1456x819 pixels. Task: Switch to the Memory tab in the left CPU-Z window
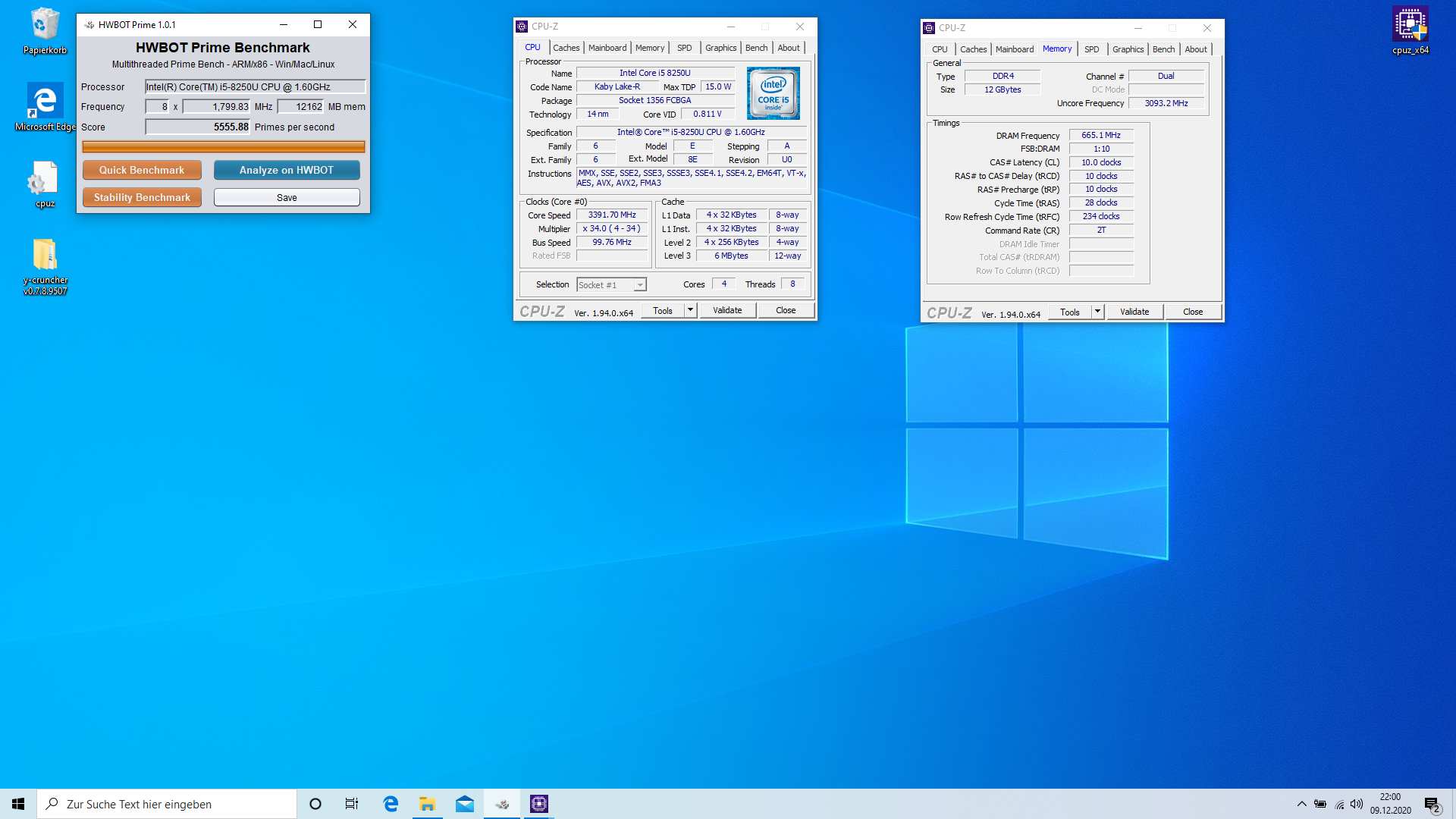coord(650,48)
